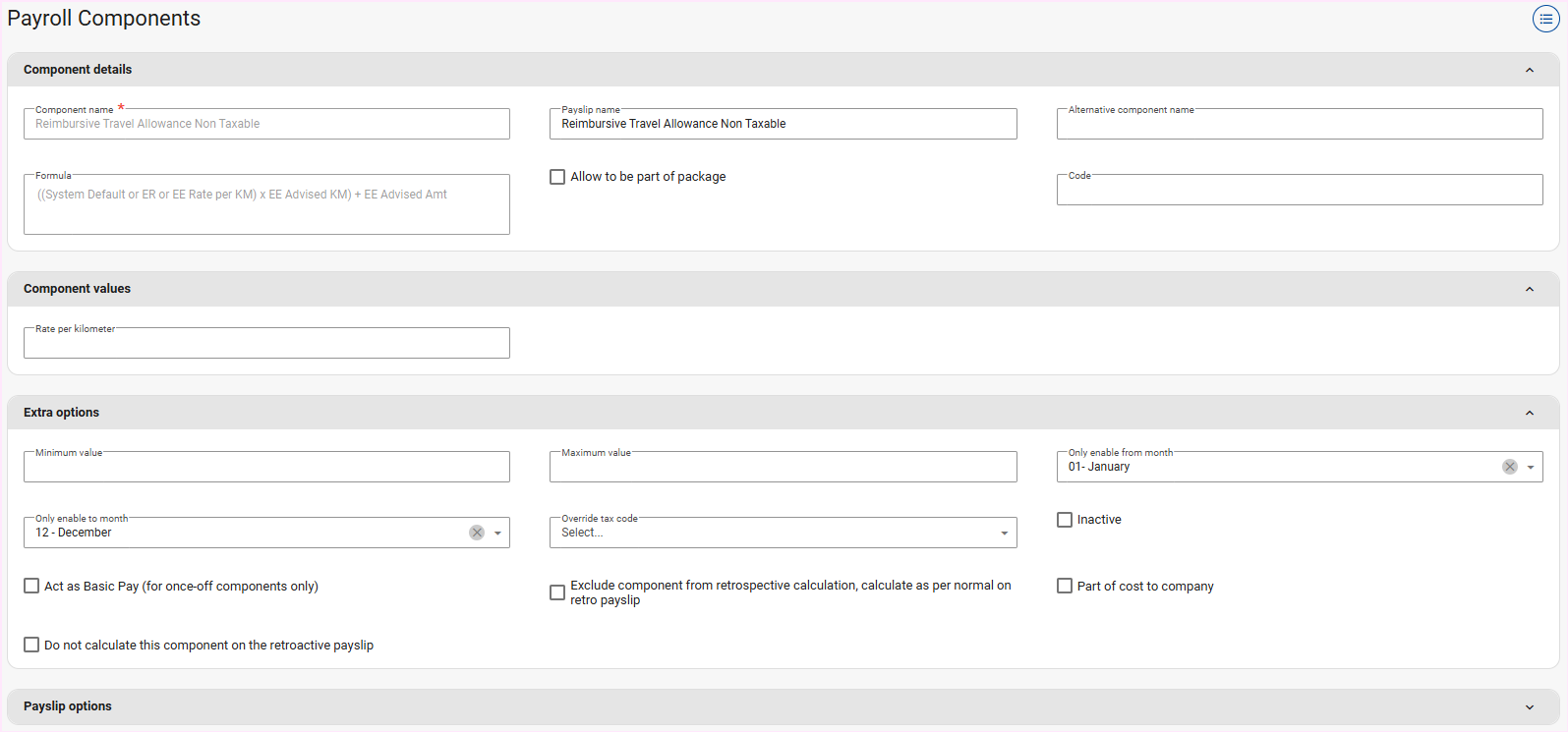Expand the Payslip options section
Image resolution: width=1568 pixels, height=732 pixels.
coord(1529,706)
